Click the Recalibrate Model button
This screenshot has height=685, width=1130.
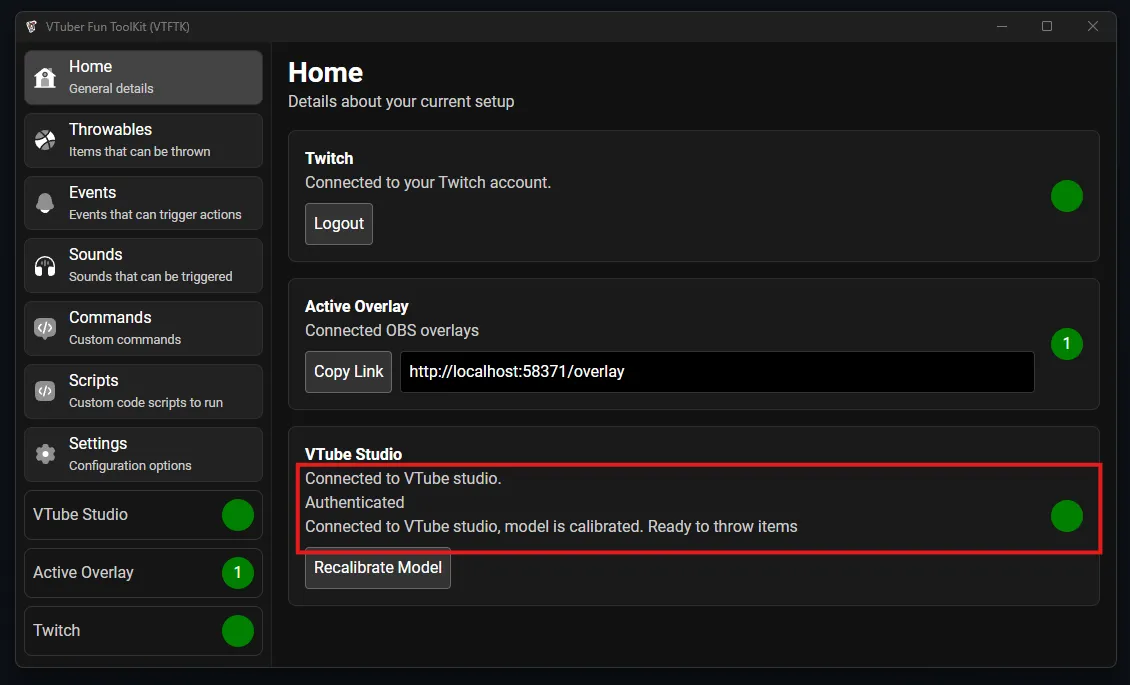[377, 568]
